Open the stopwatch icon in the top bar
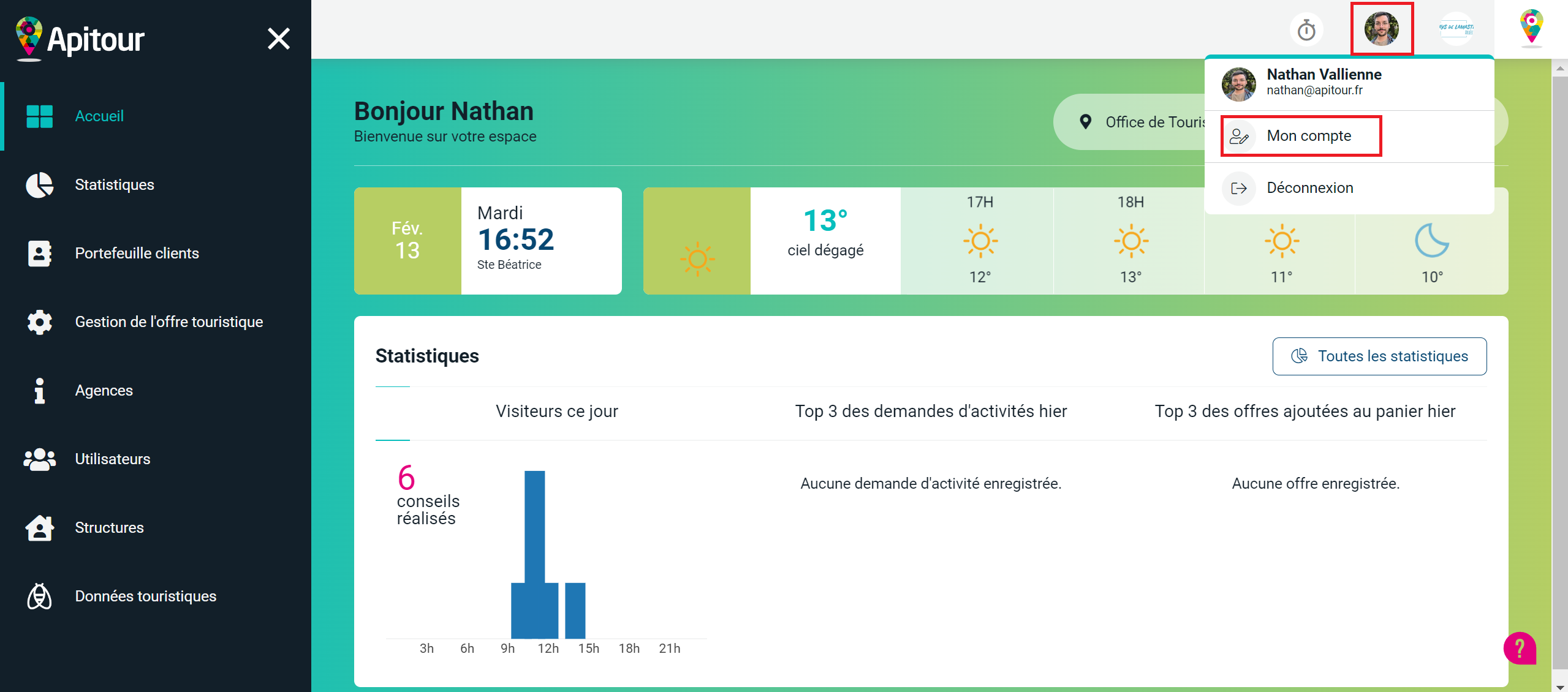 point(1306,28)
